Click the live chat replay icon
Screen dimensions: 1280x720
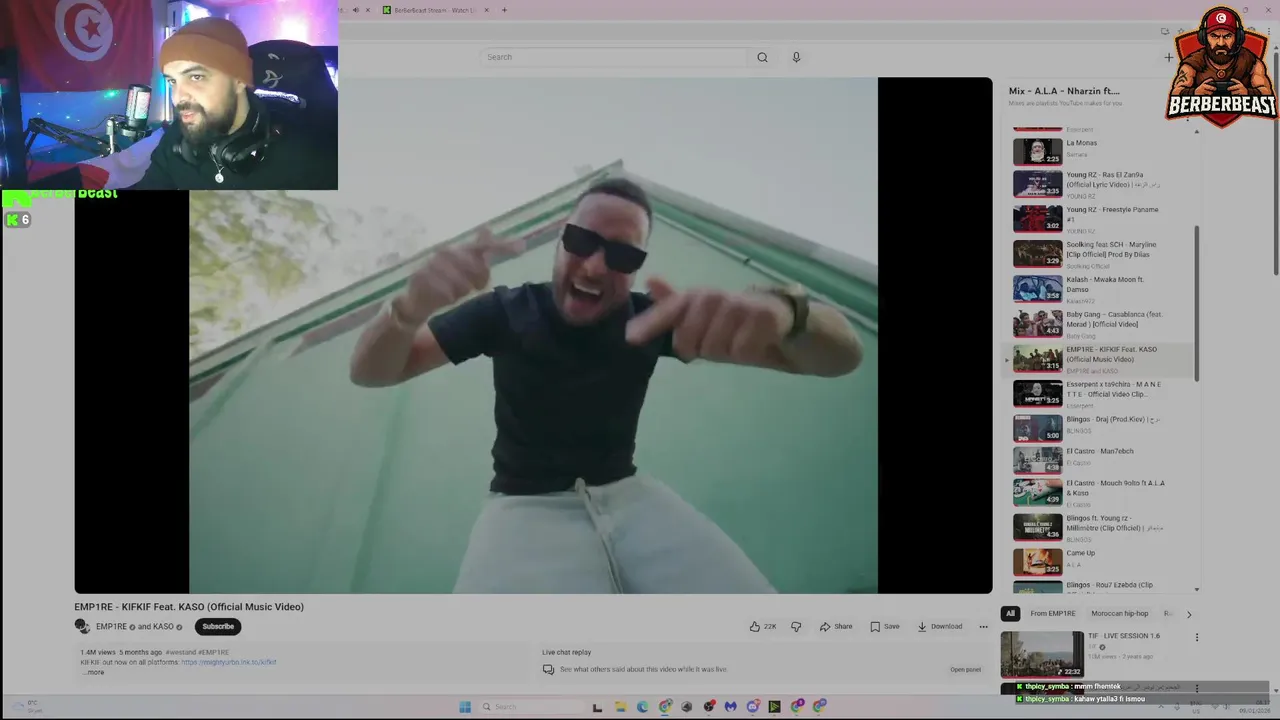548,669
